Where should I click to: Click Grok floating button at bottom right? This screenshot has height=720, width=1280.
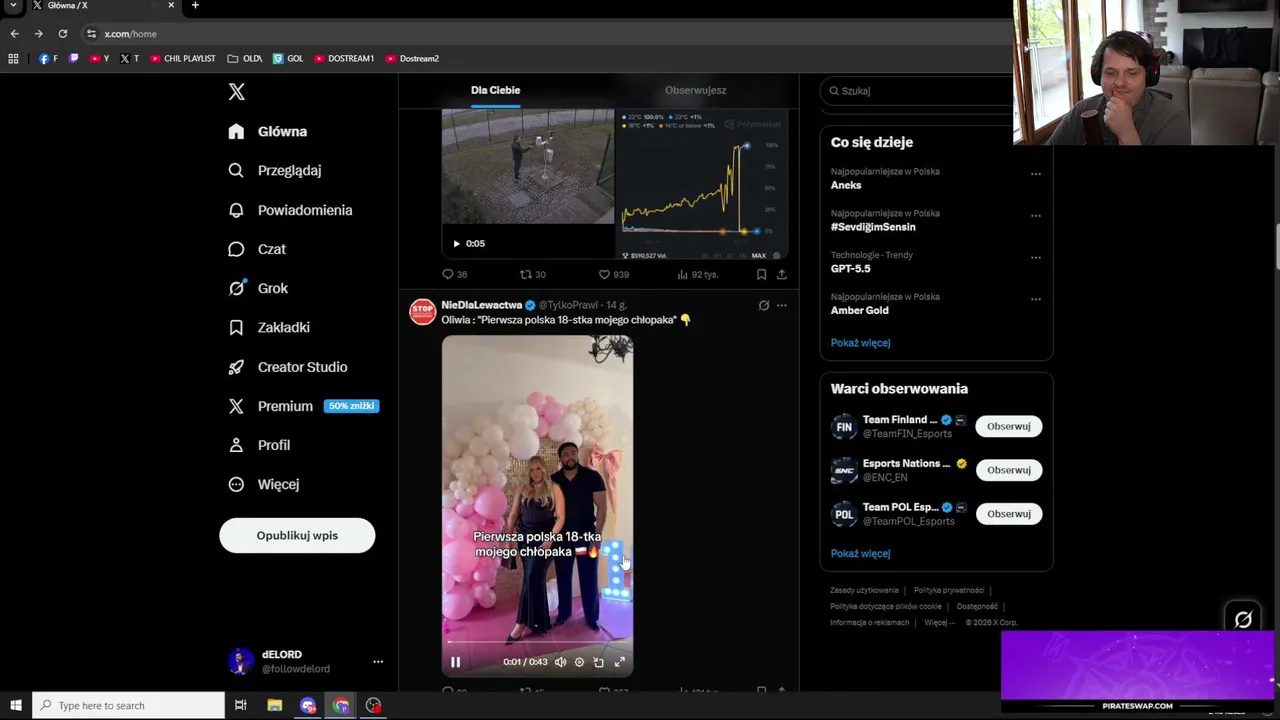[x=1243, y=620]
